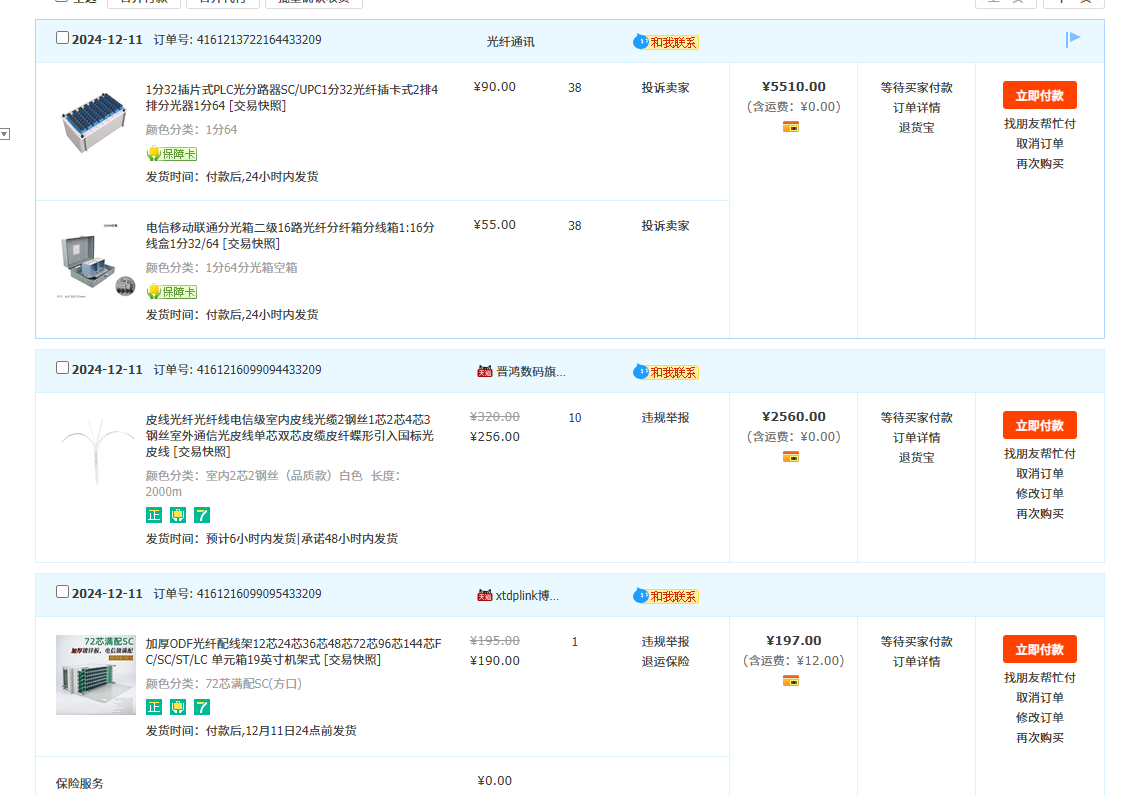Click the flag icon on first order
The width and height of the screenshot is (1122, 796).
tap(1073, 40)
